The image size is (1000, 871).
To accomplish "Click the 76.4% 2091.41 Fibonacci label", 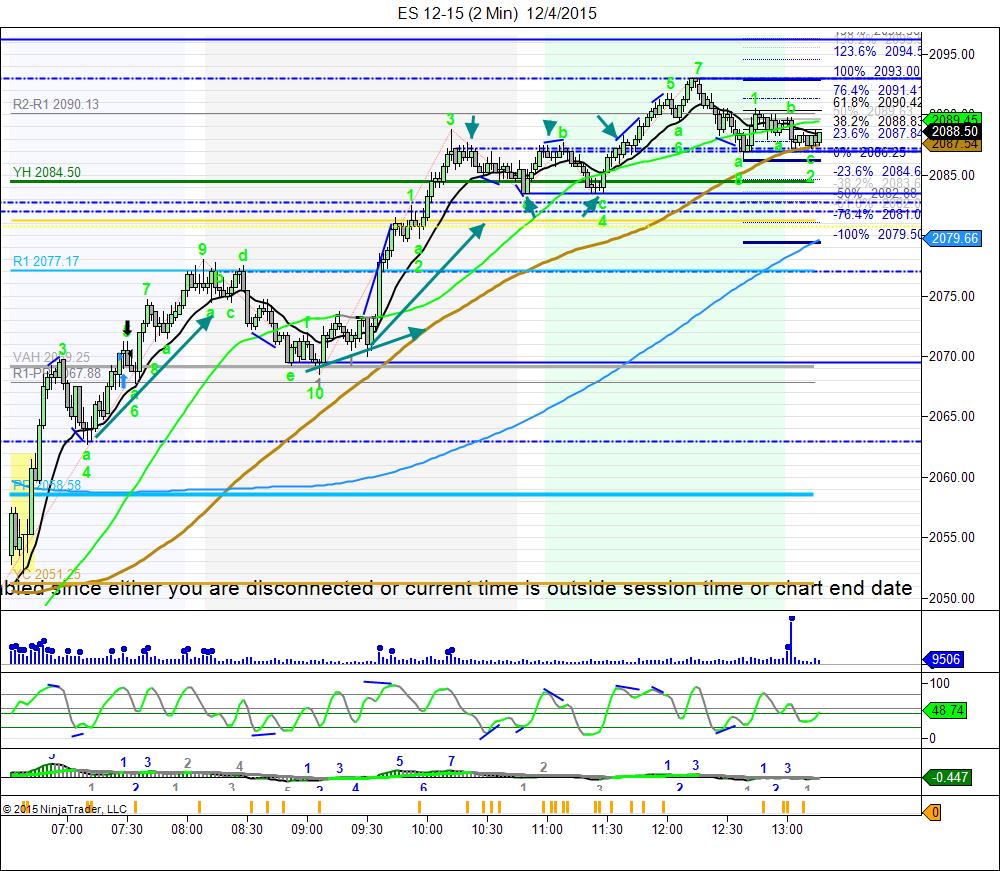I will (x=877, y=91).
